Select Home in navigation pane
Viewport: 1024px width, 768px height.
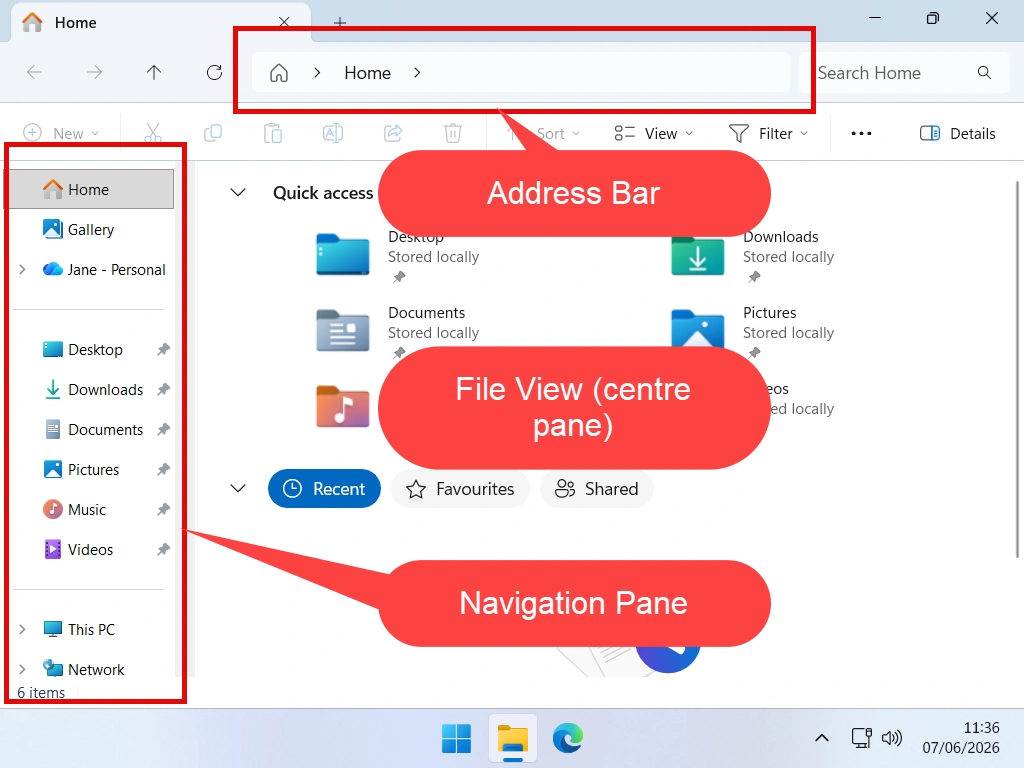[x=89, y=189]
